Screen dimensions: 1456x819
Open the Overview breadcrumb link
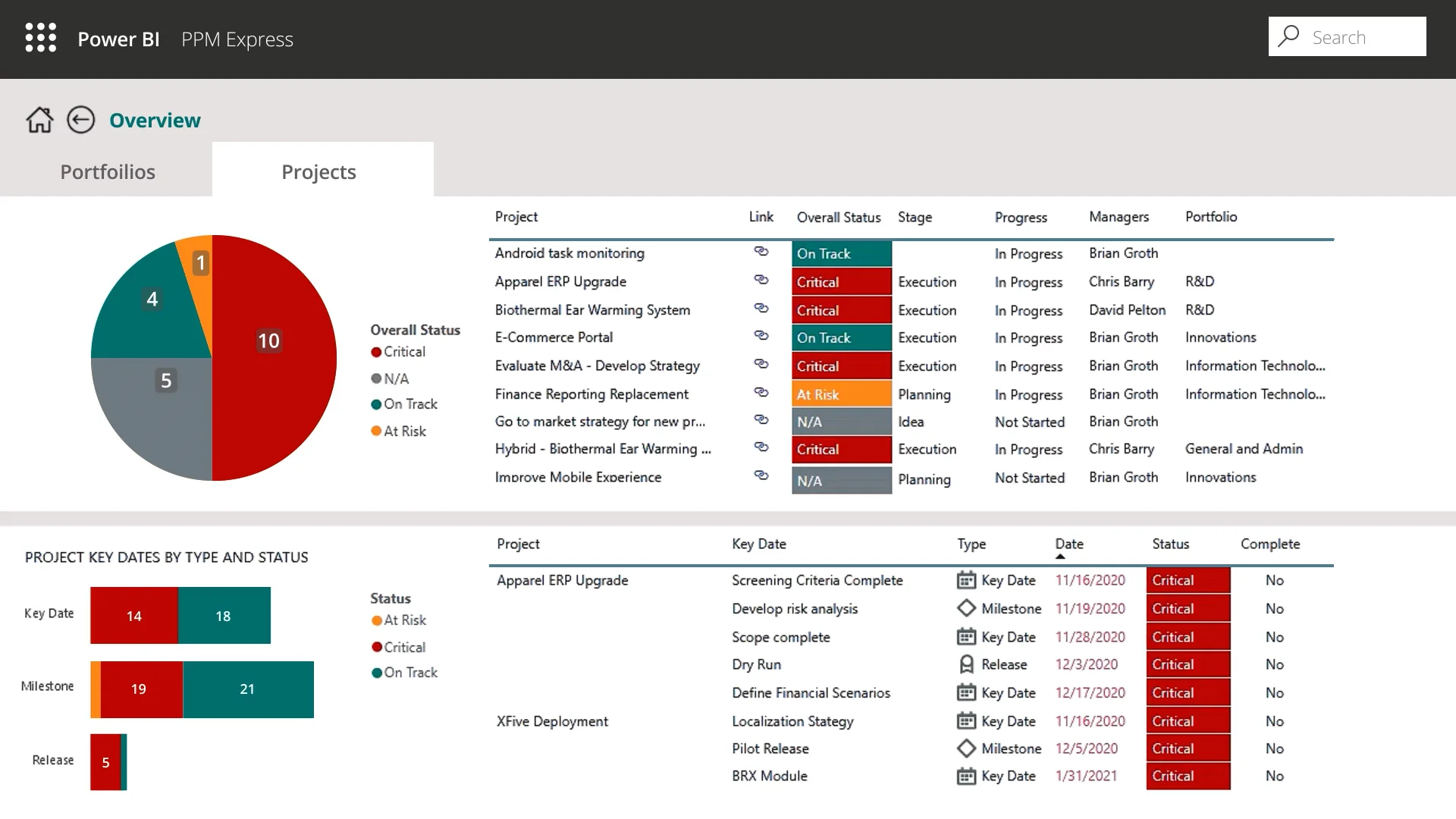click(x=155, y=120)
